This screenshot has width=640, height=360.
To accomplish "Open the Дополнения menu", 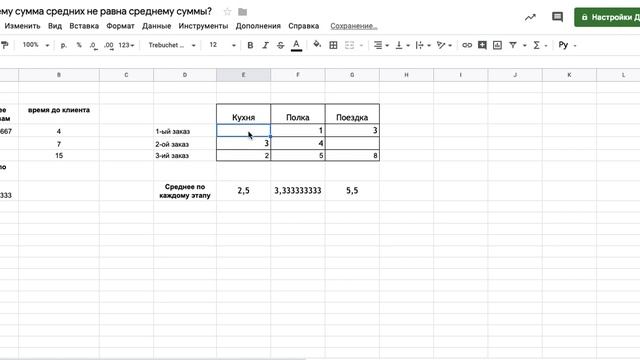I will 258,26.
